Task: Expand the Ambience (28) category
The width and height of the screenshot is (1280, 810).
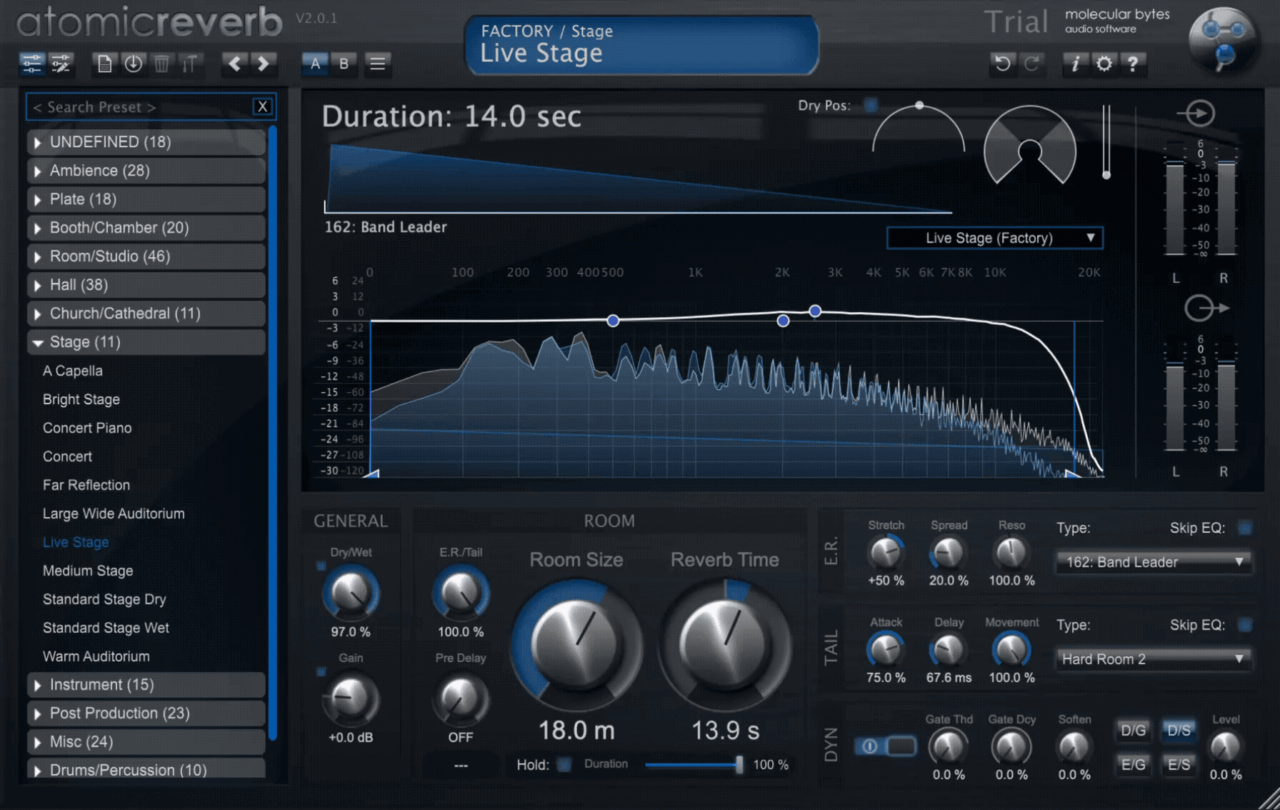Action: pos(146,171)
